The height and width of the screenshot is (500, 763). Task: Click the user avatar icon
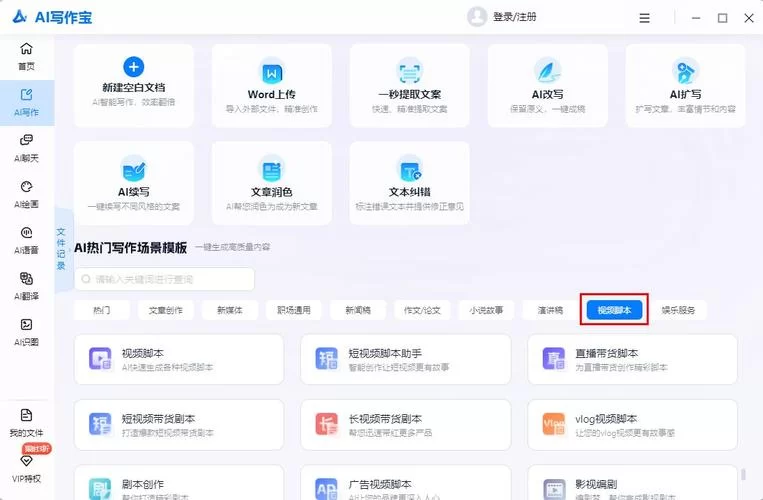click(x=477, y=17)
